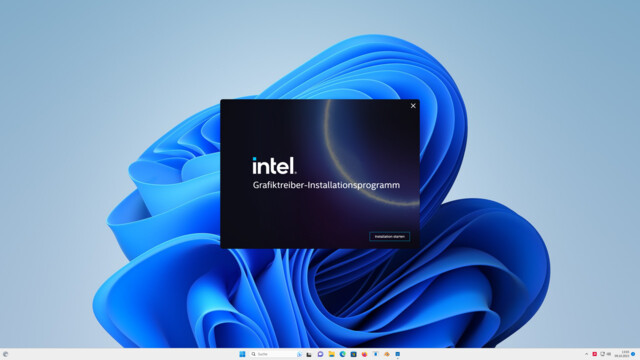640x360 pixels.
Task: Open Task View from the taskbar
Action: coord(309,354)
